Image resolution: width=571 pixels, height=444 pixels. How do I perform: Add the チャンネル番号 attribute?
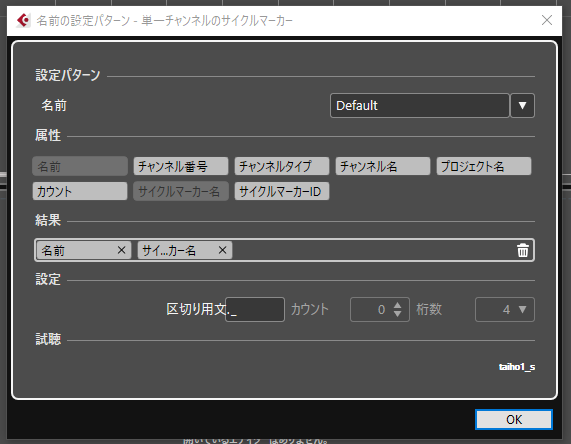coord(181,166)
